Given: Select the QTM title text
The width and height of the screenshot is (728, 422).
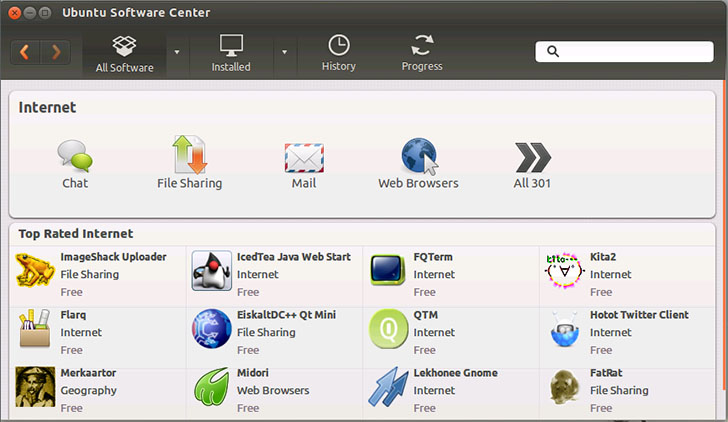Looking at the screenshot, I should click(x=426, y=315).
